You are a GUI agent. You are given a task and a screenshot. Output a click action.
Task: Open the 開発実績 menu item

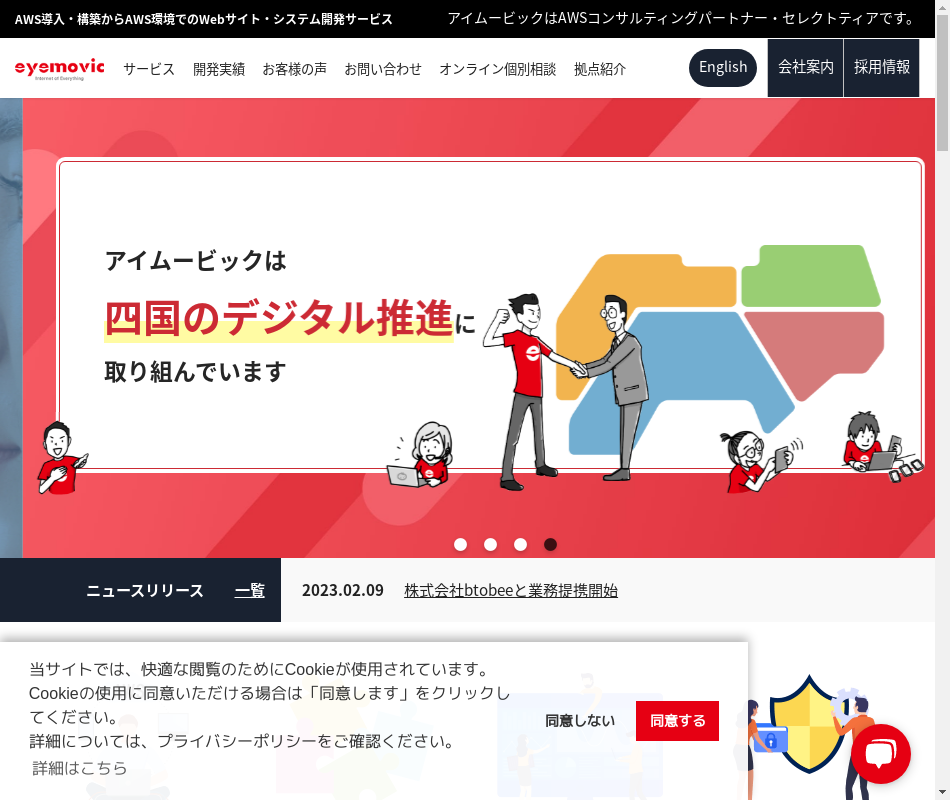219,69
